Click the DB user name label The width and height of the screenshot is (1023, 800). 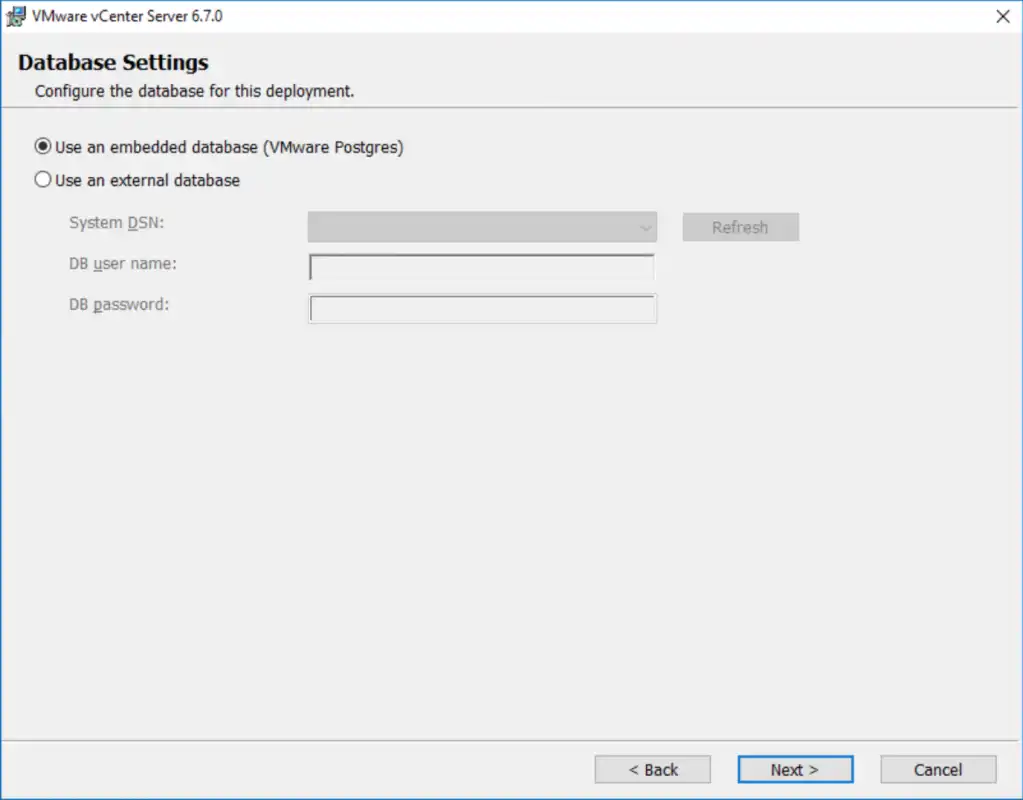(123, 264)
